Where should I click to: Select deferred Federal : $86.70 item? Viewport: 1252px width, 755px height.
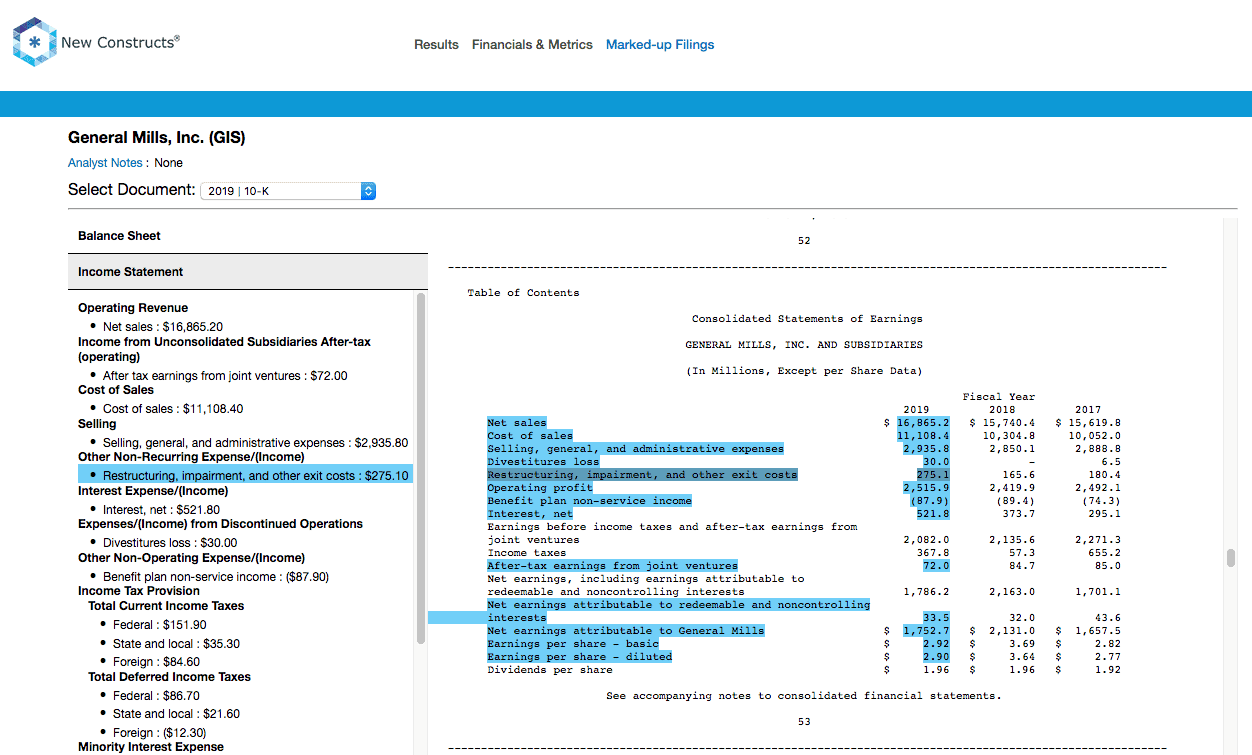156,696
